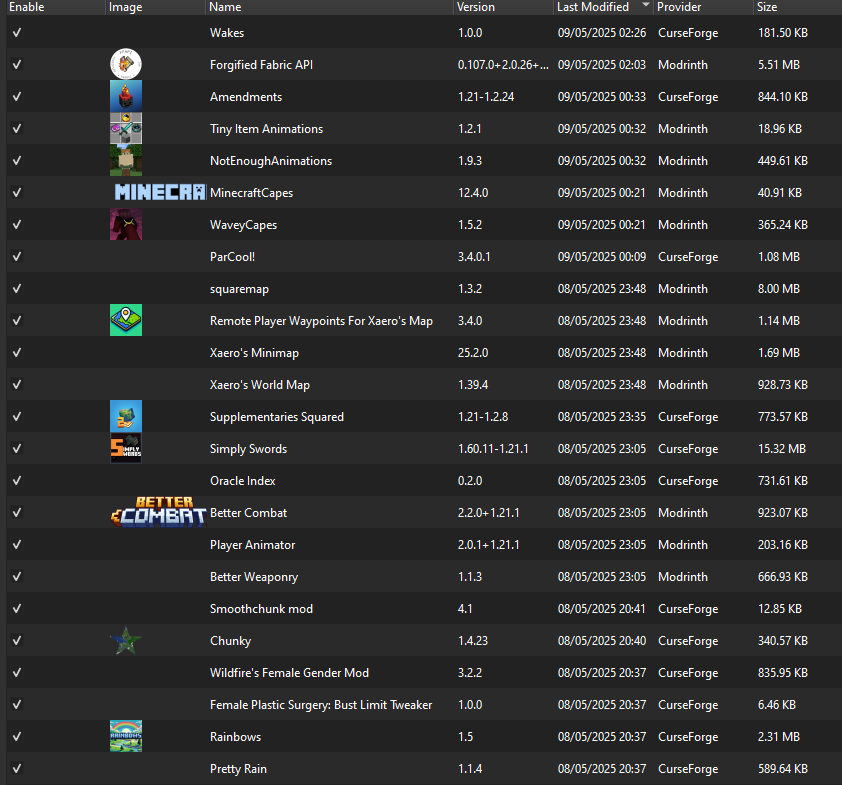The height and width of the screenshot is (785, 842).
Task: Click the Forgified Fabric API mod icon
Action: pos(126,64)
